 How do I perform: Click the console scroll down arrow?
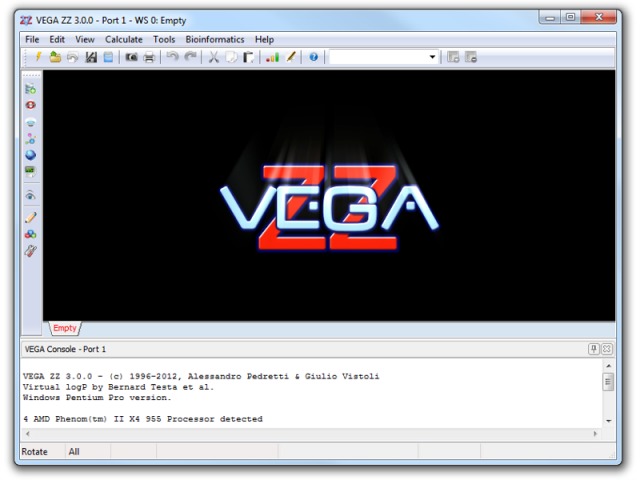[x=608, y=421]
